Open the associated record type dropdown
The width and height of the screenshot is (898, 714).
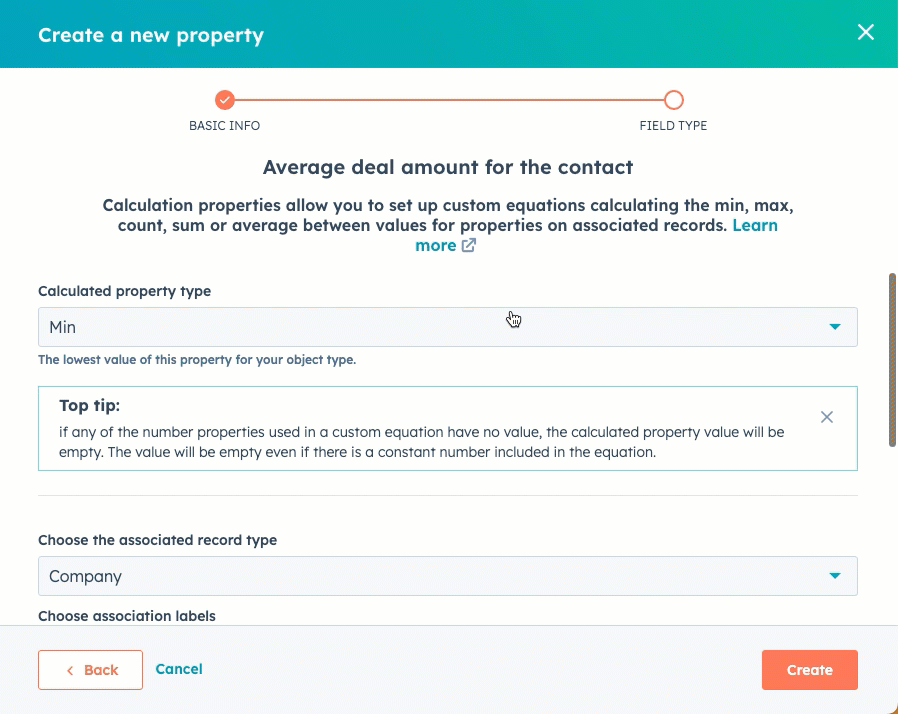coord(447,576)
